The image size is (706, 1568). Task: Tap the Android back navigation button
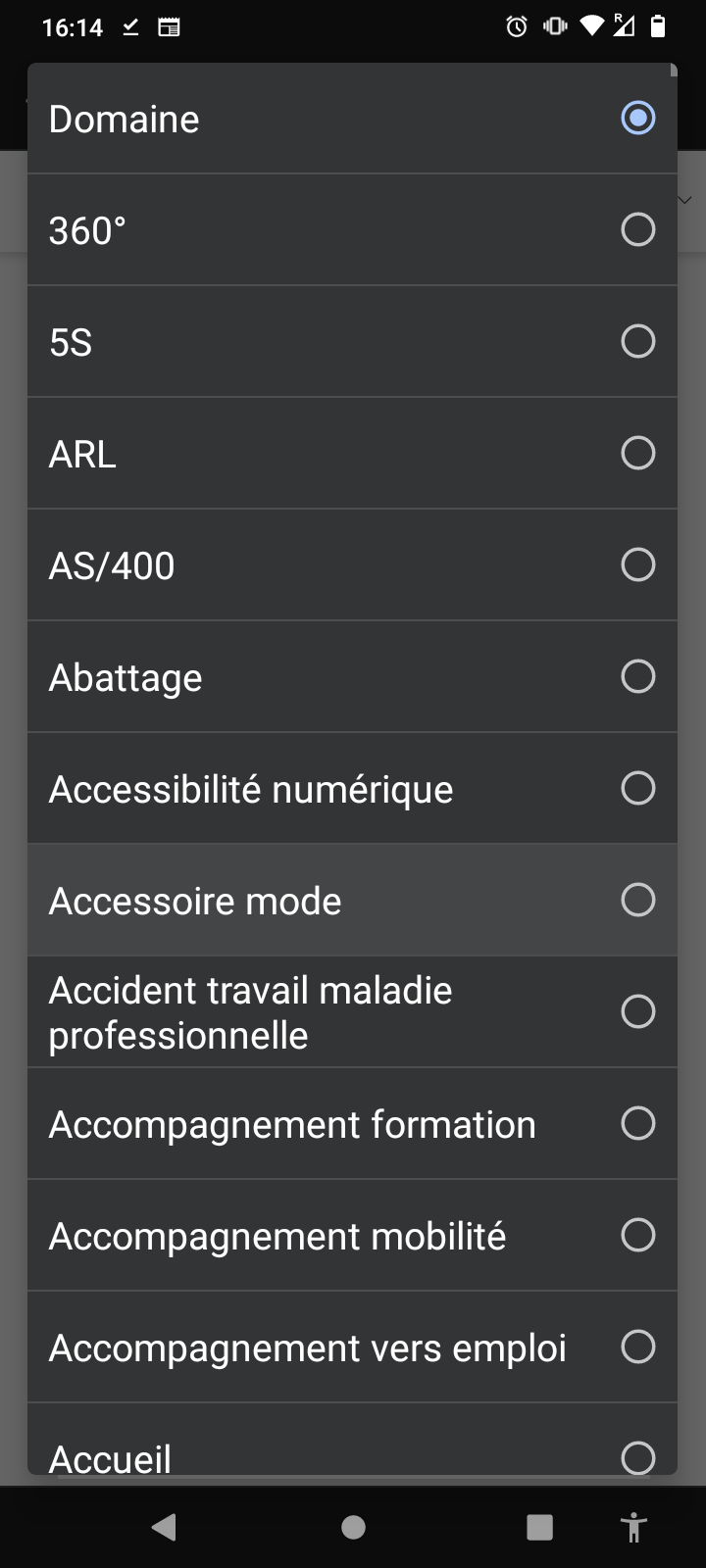(165, 1527)
